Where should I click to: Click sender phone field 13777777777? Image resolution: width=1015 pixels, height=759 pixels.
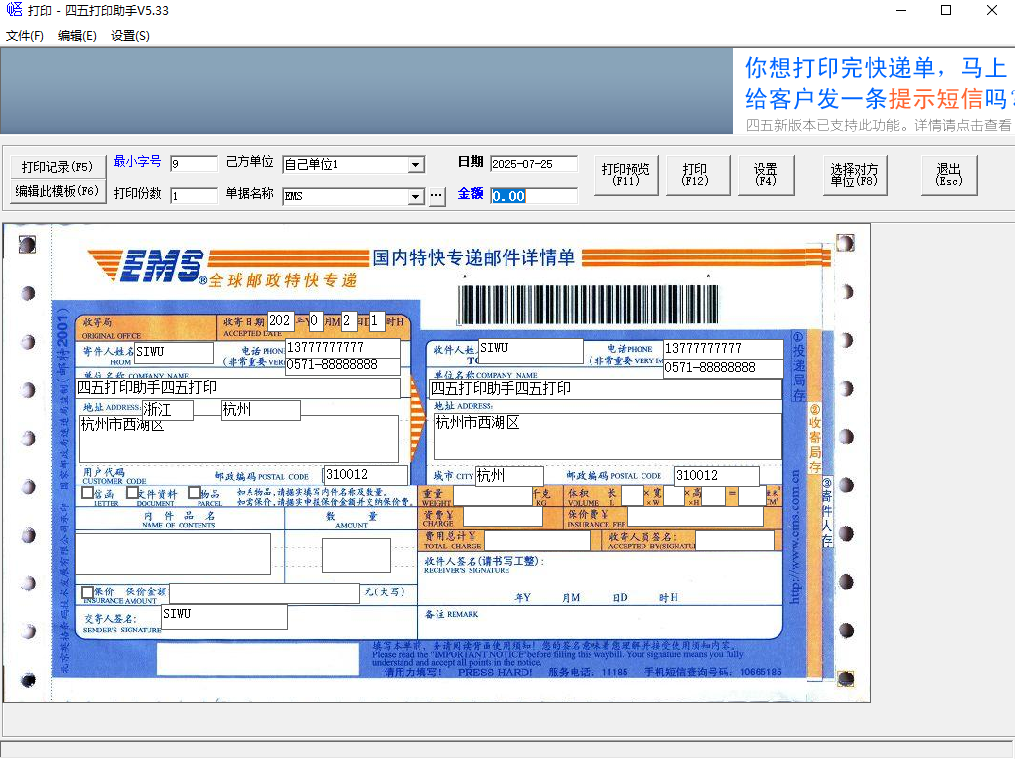tap(342, 347)
